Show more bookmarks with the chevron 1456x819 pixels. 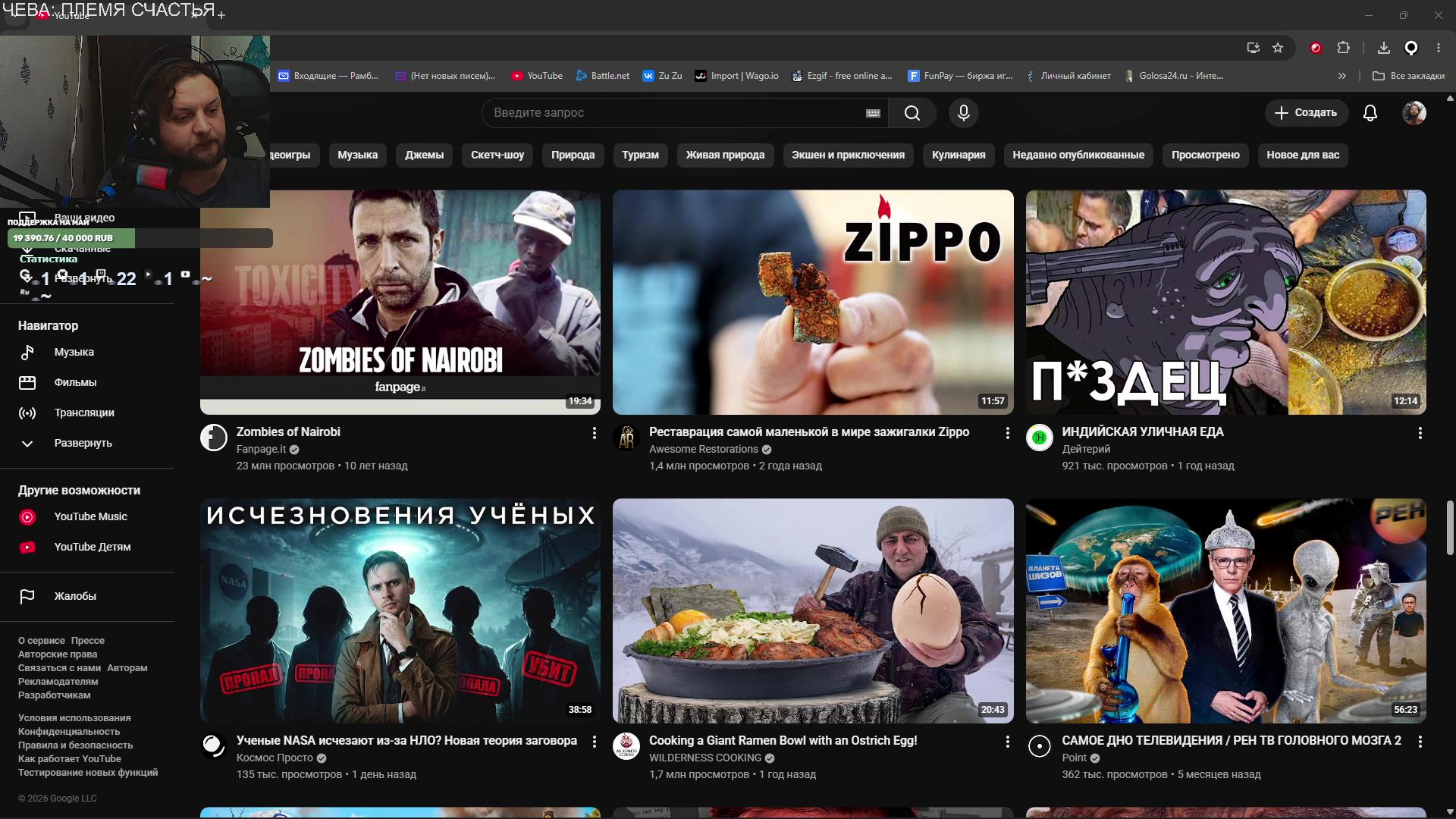(1342, 76)
